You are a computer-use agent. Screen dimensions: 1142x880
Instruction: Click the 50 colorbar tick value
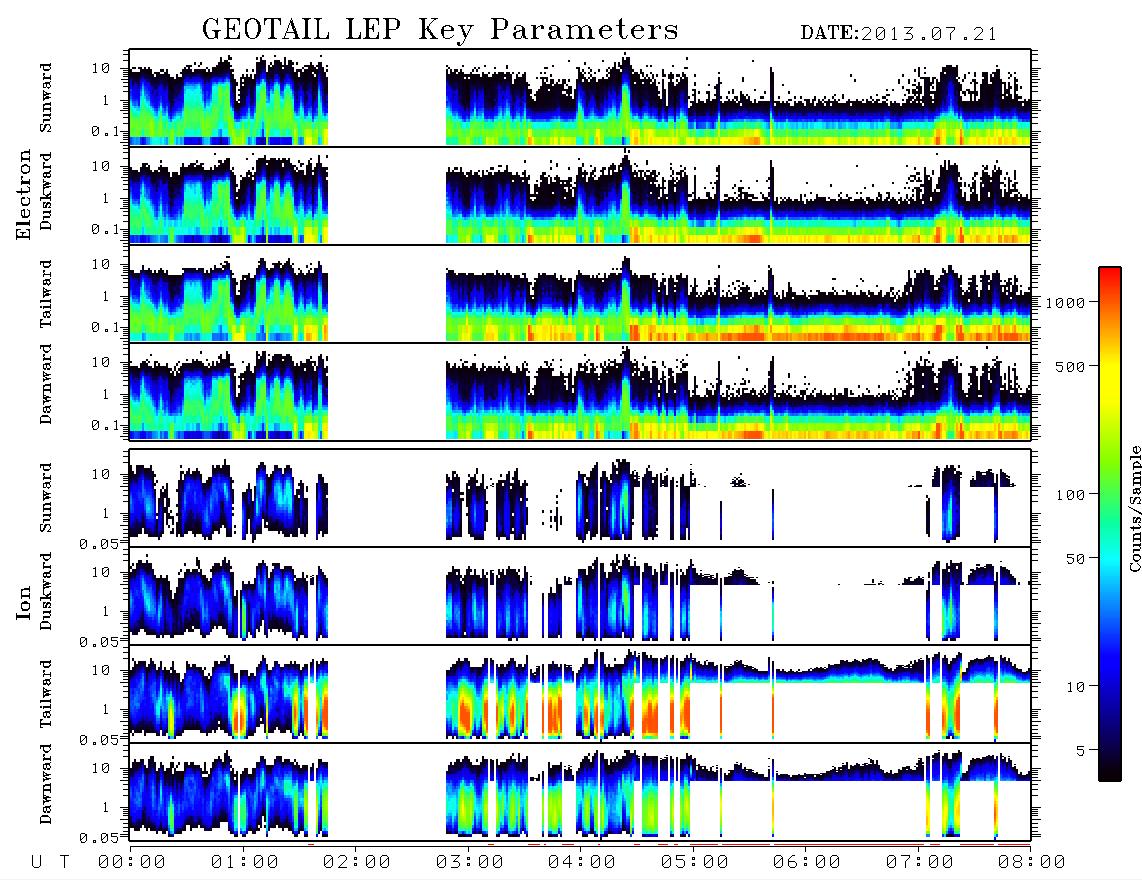(x=1075, y=559)
